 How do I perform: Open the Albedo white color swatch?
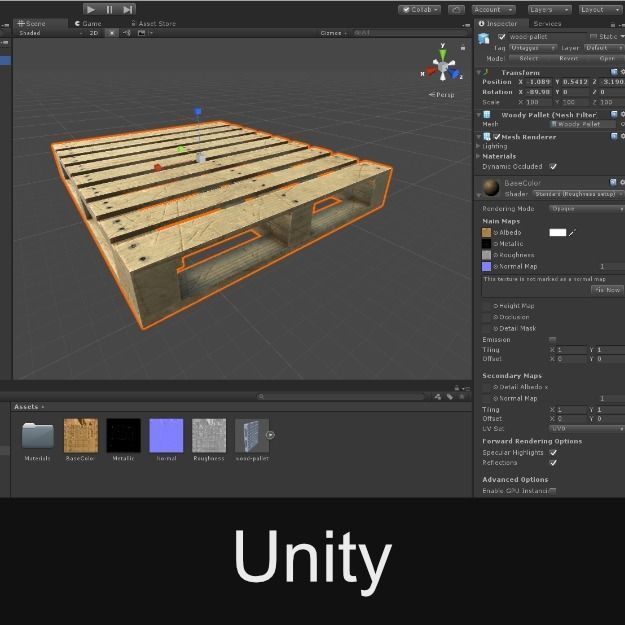pos(558,233)
